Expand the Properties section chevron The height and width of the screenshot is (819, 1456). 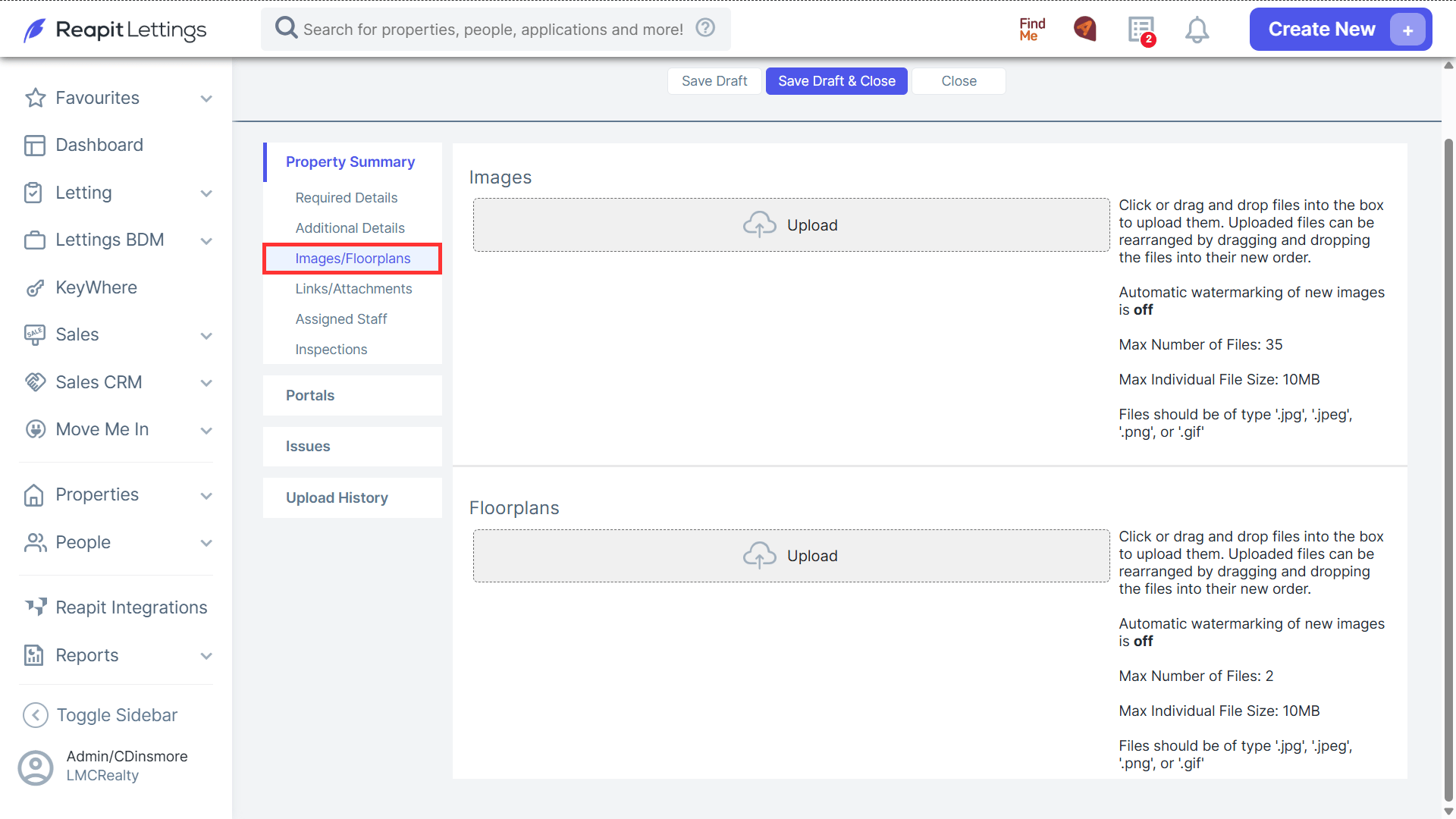pyautogui.click(x=206, y=496)
